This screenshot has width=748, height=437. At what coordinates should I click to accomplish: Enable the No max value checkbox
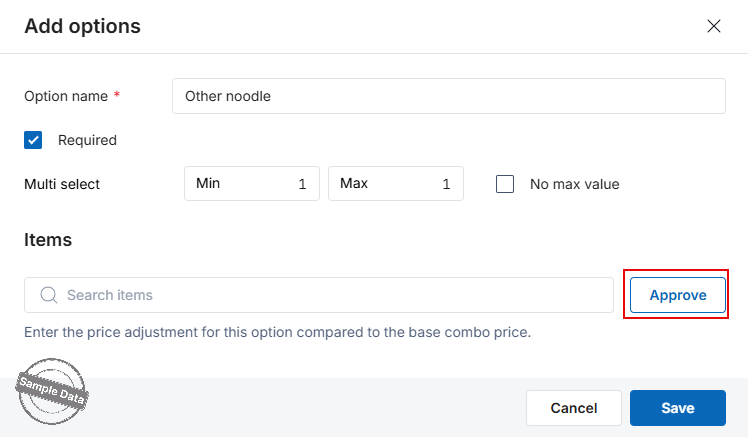(x=505, y=184)
